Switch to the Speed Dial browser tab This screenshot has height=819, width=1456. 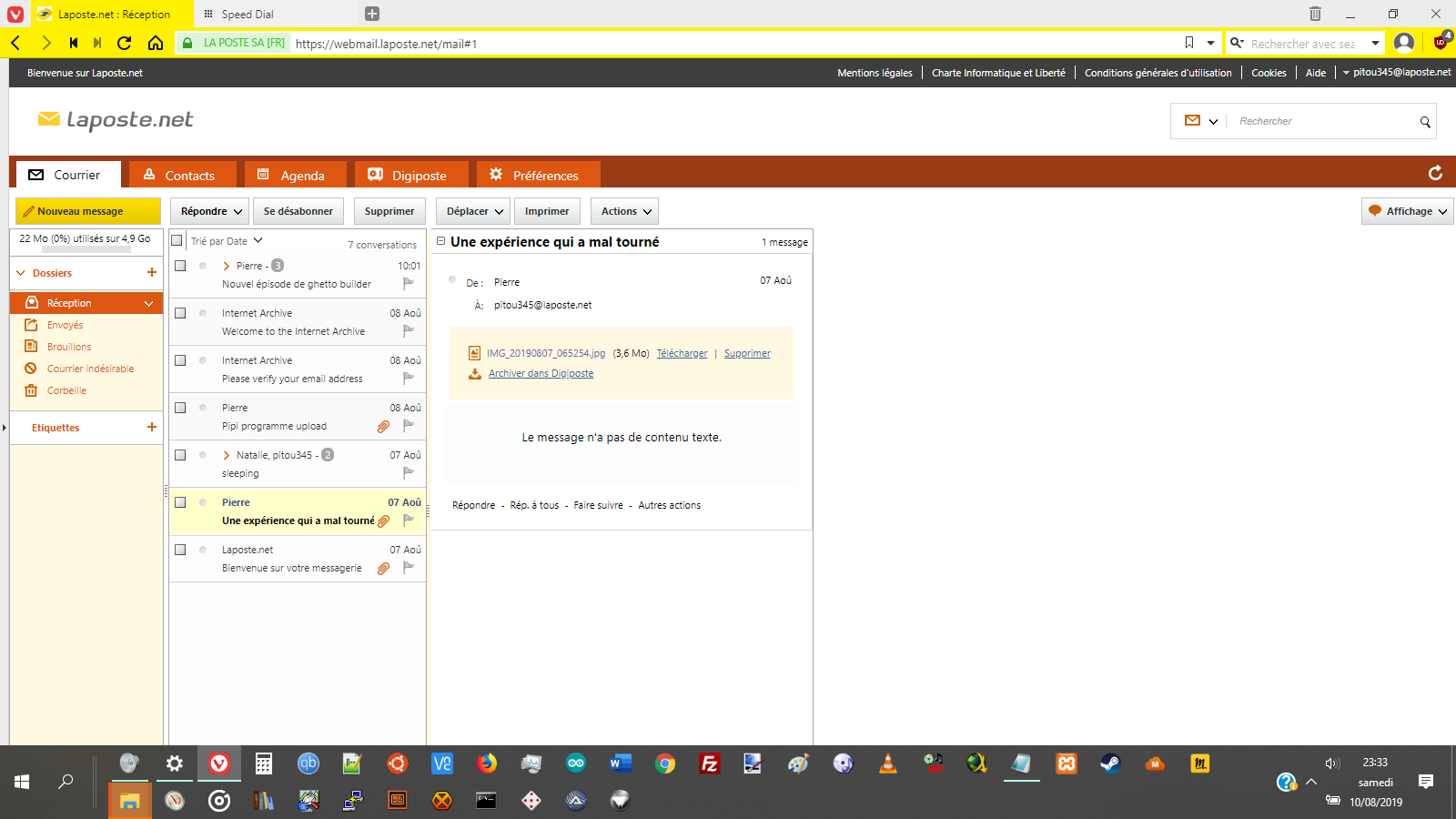point(275,14)
